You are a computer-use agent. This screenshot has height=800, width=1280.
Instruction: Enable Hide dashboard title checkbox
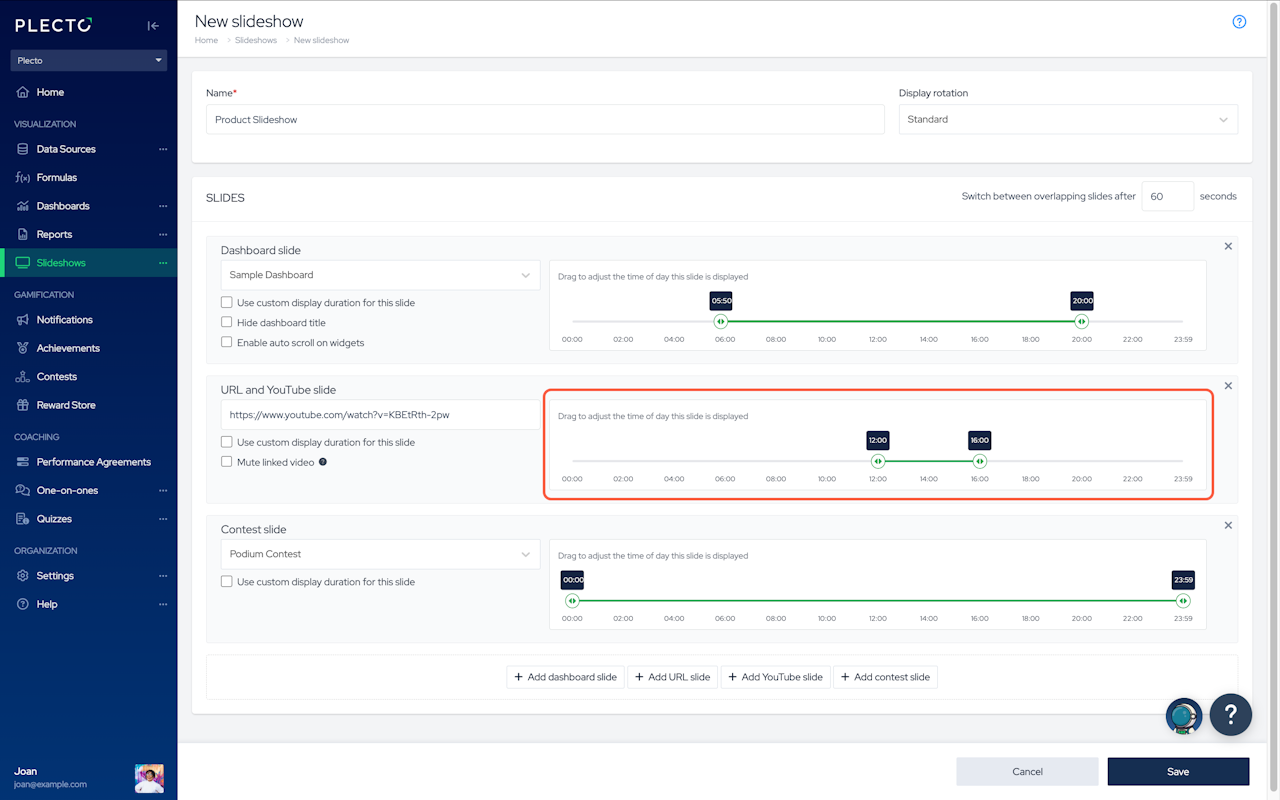click(227, 322)
